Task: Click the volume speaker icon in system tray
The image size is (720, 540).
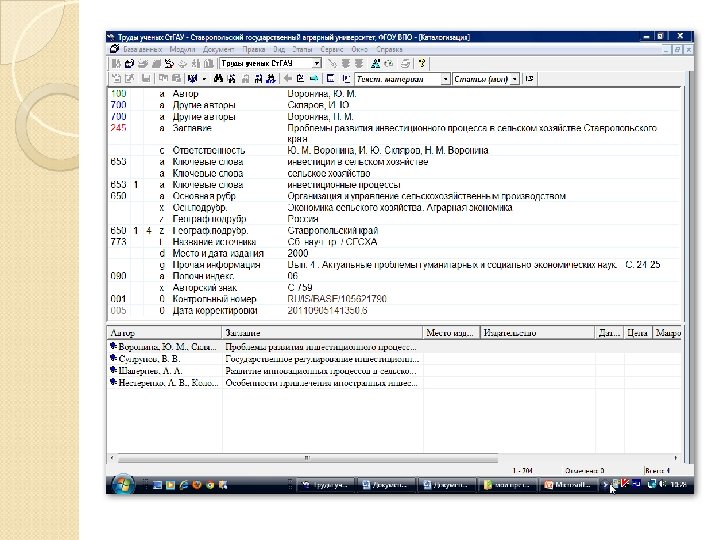Action: 663,484
